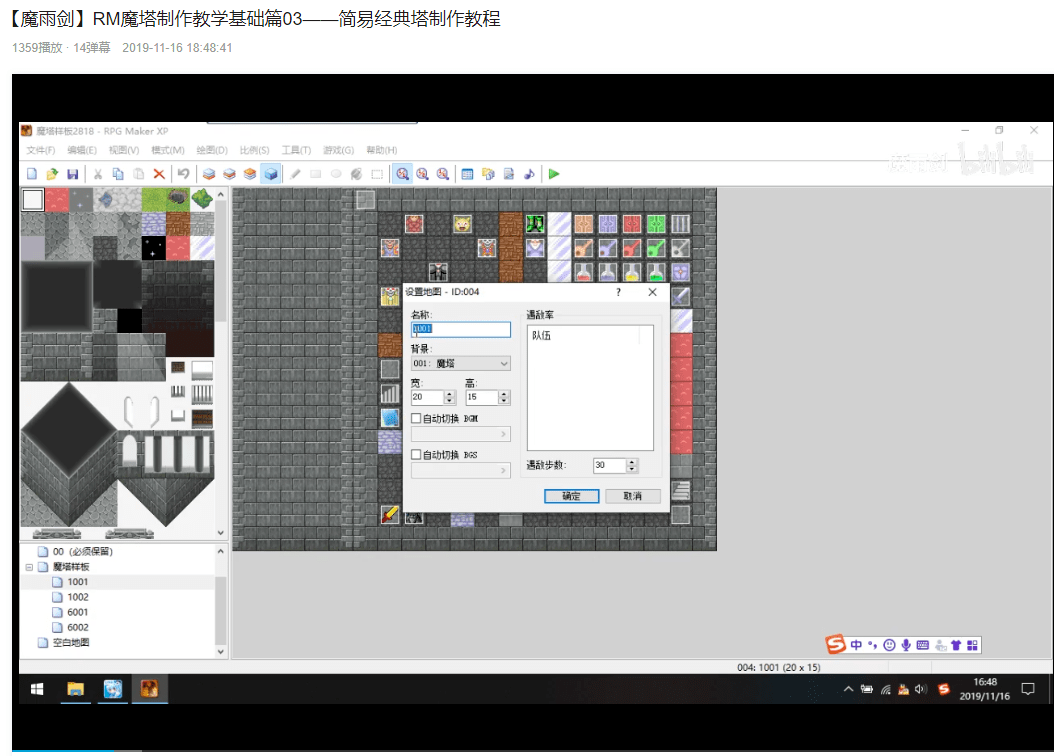
Task: Click the New Project toolbar icon
Action: pos(32,174)
